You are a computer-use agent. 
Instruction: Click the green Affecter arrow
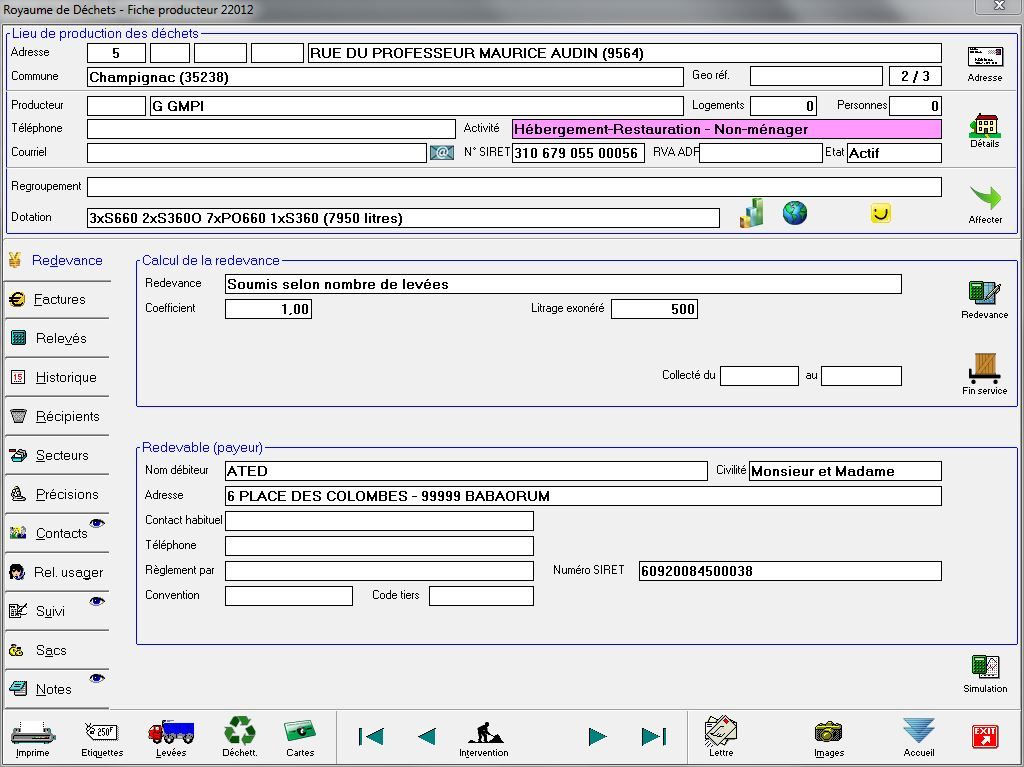tap(984, 200)
